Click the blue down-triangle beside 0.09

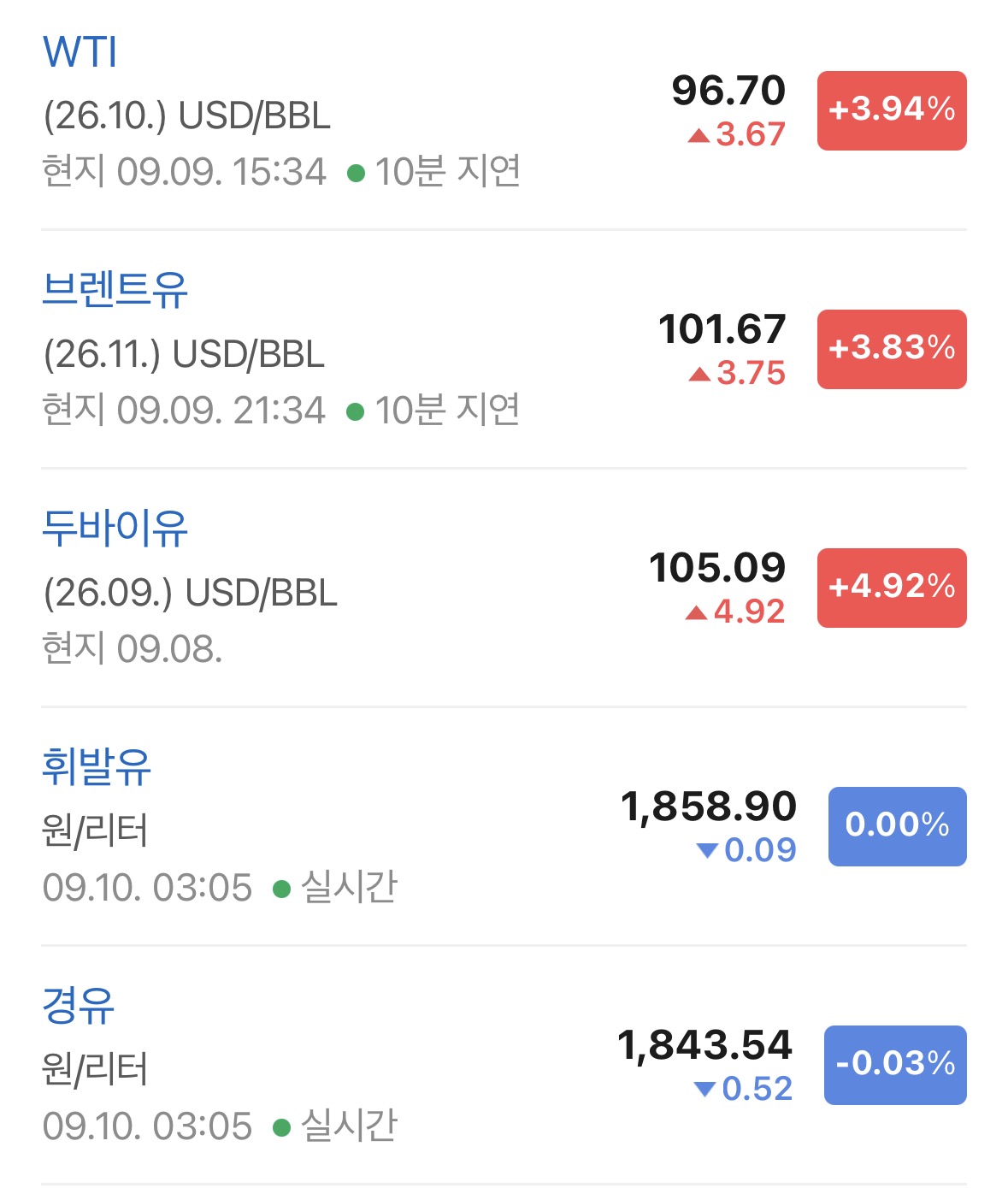coord(707,850)
